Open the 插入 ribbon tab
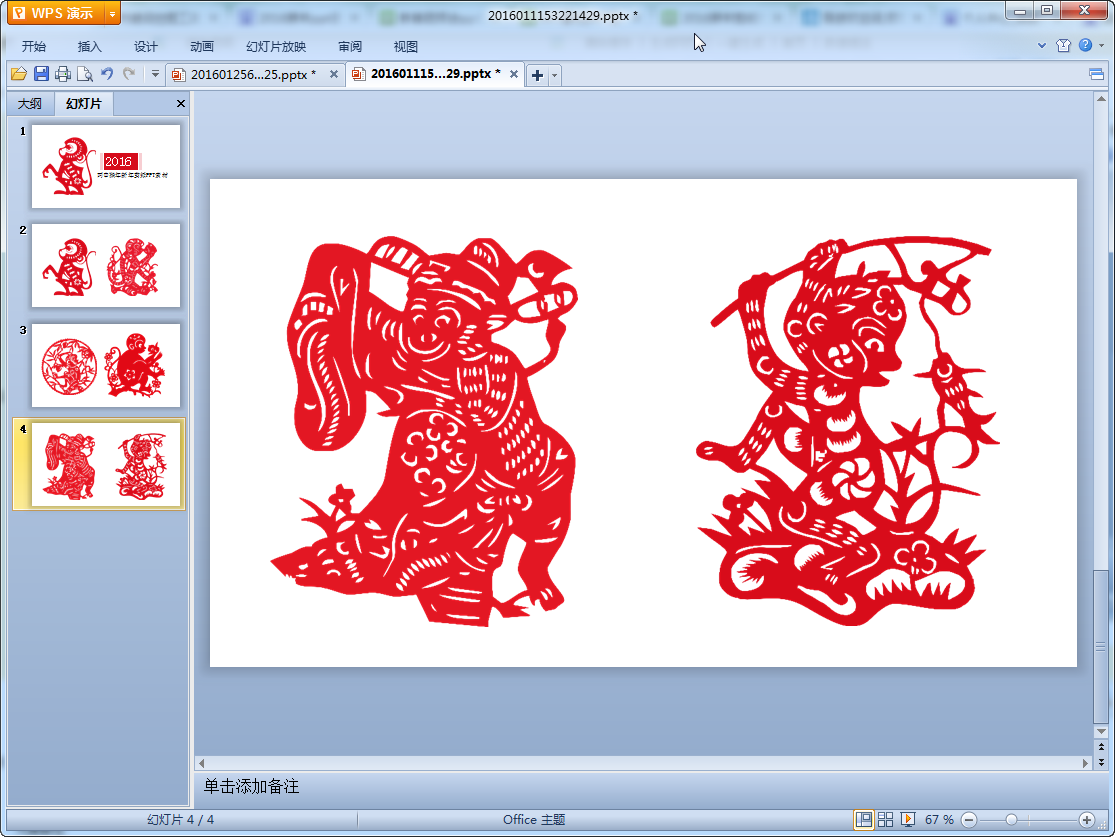The width and height of the screenshot is (1115, 837). pyautogui.click(x=90, y=46)
